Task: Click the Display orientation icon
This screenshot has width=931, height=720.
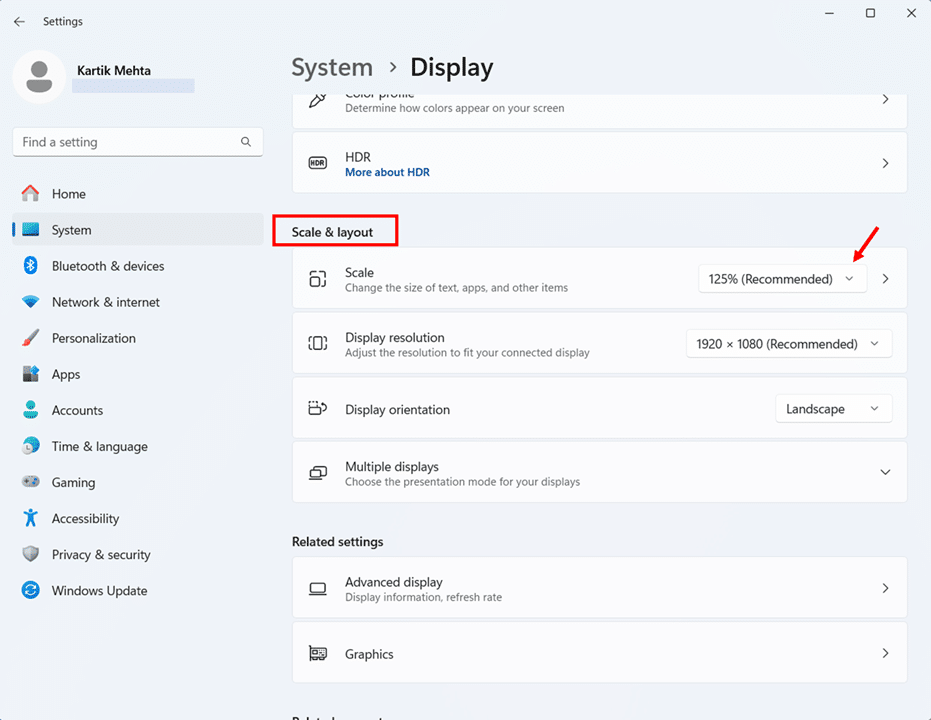Action: 318,408
